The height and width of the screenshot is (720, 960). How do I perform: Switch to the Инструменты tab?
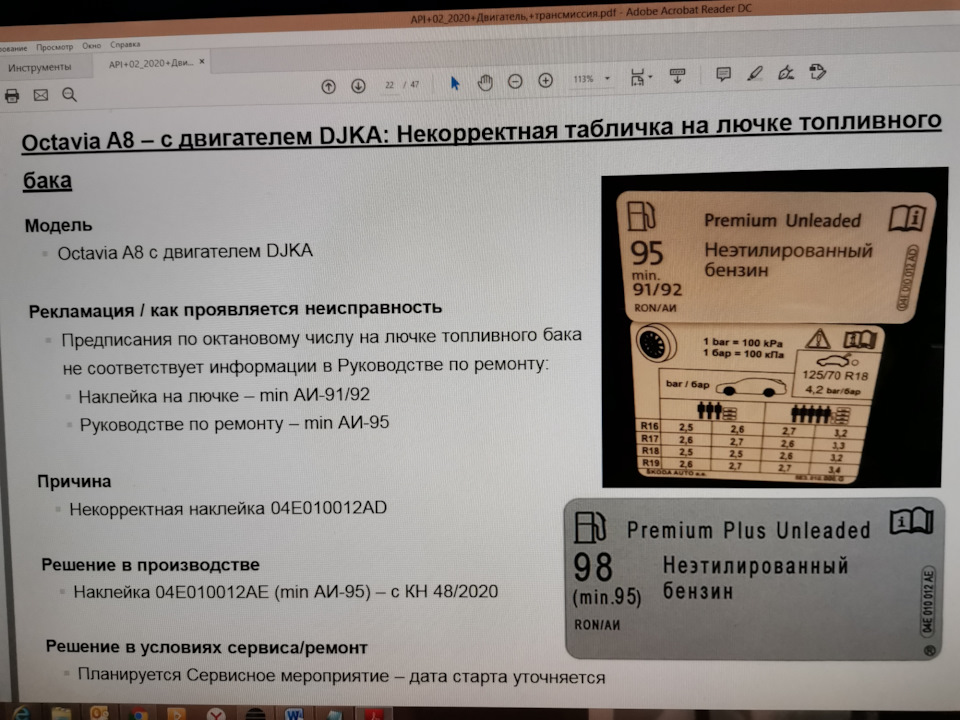[x=40, y=67]
